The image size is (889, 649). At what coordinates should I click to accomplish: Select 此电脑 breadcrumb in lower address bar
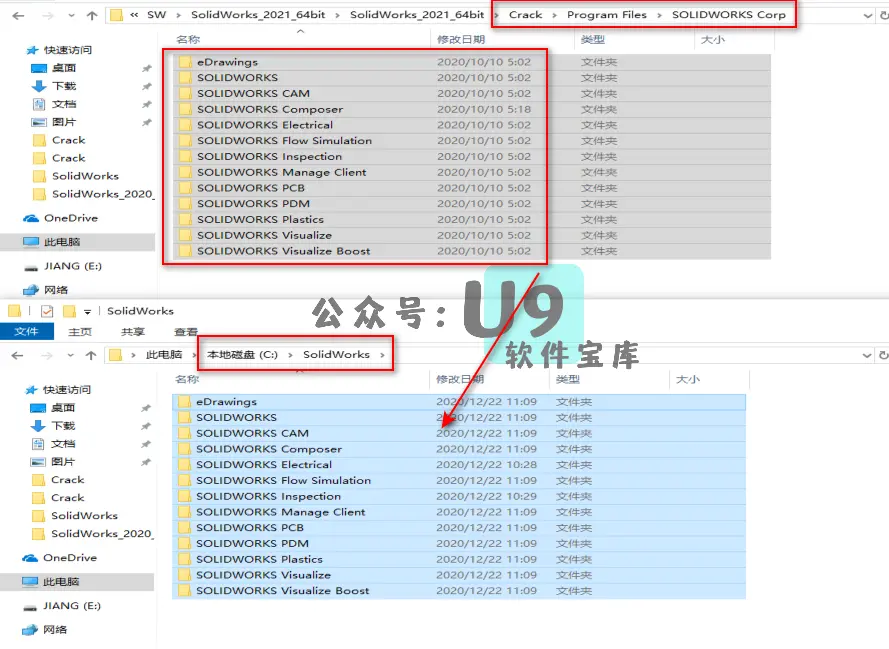164,355
